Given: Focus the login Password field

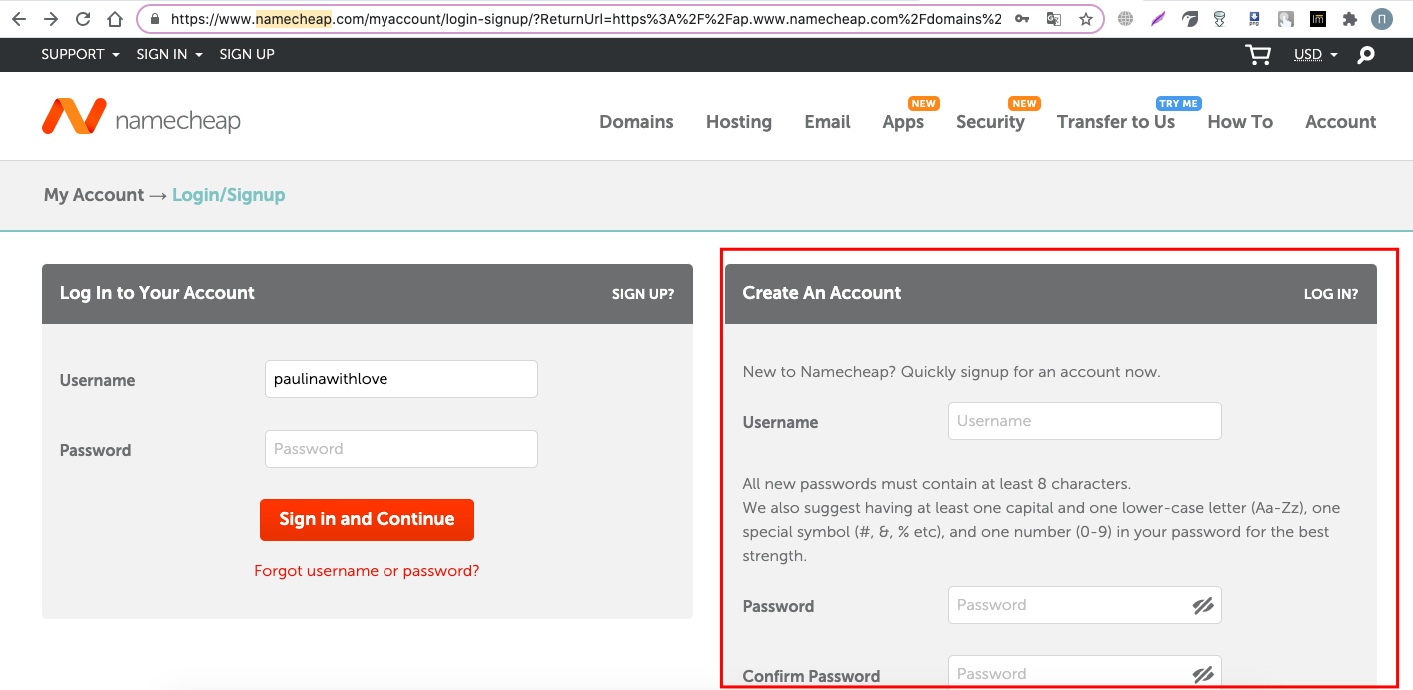Looking at the screenshot, I should click(401, 449).
